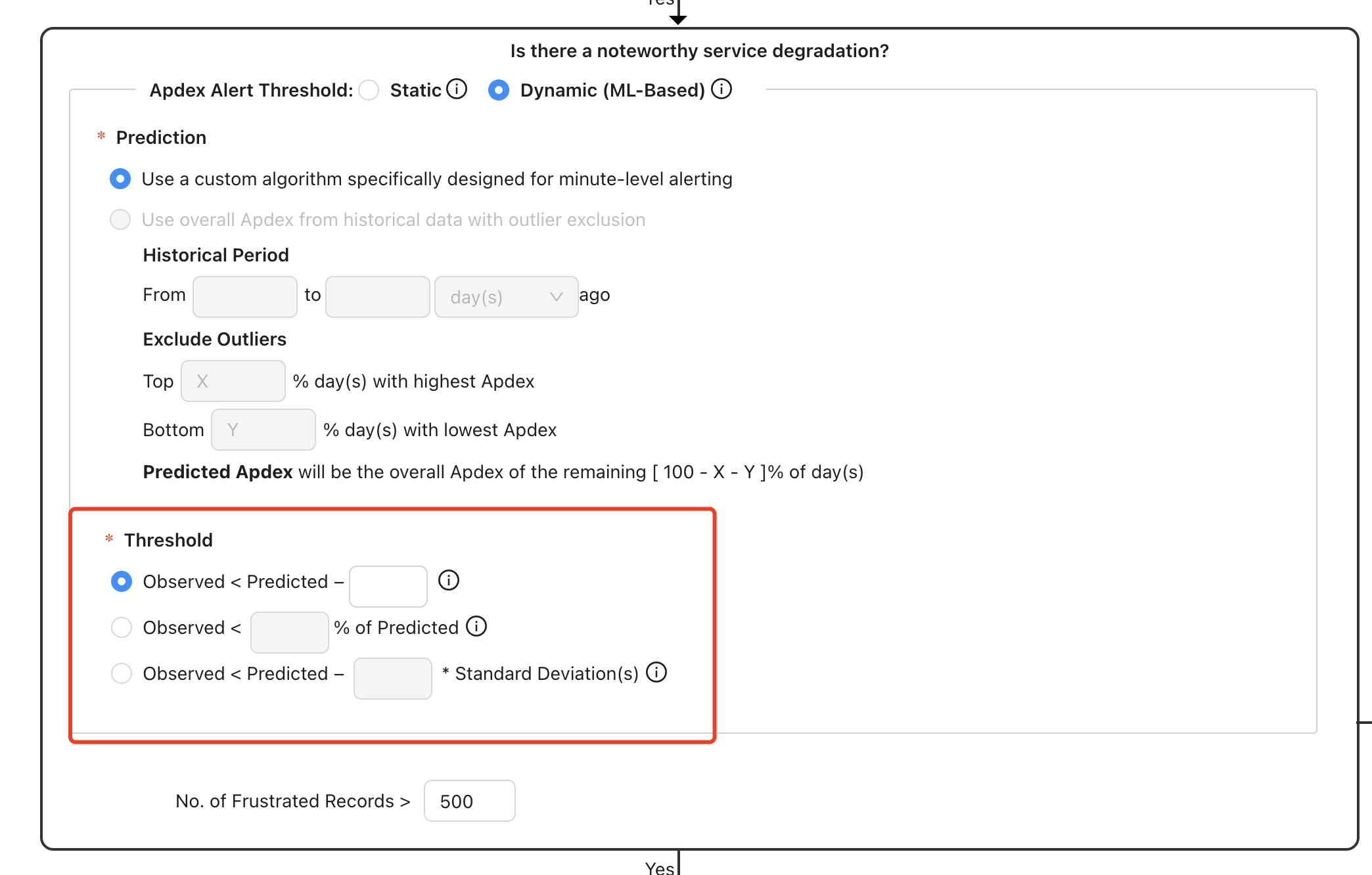Click input after Observed < Predicted – first row

pos(388,587)
